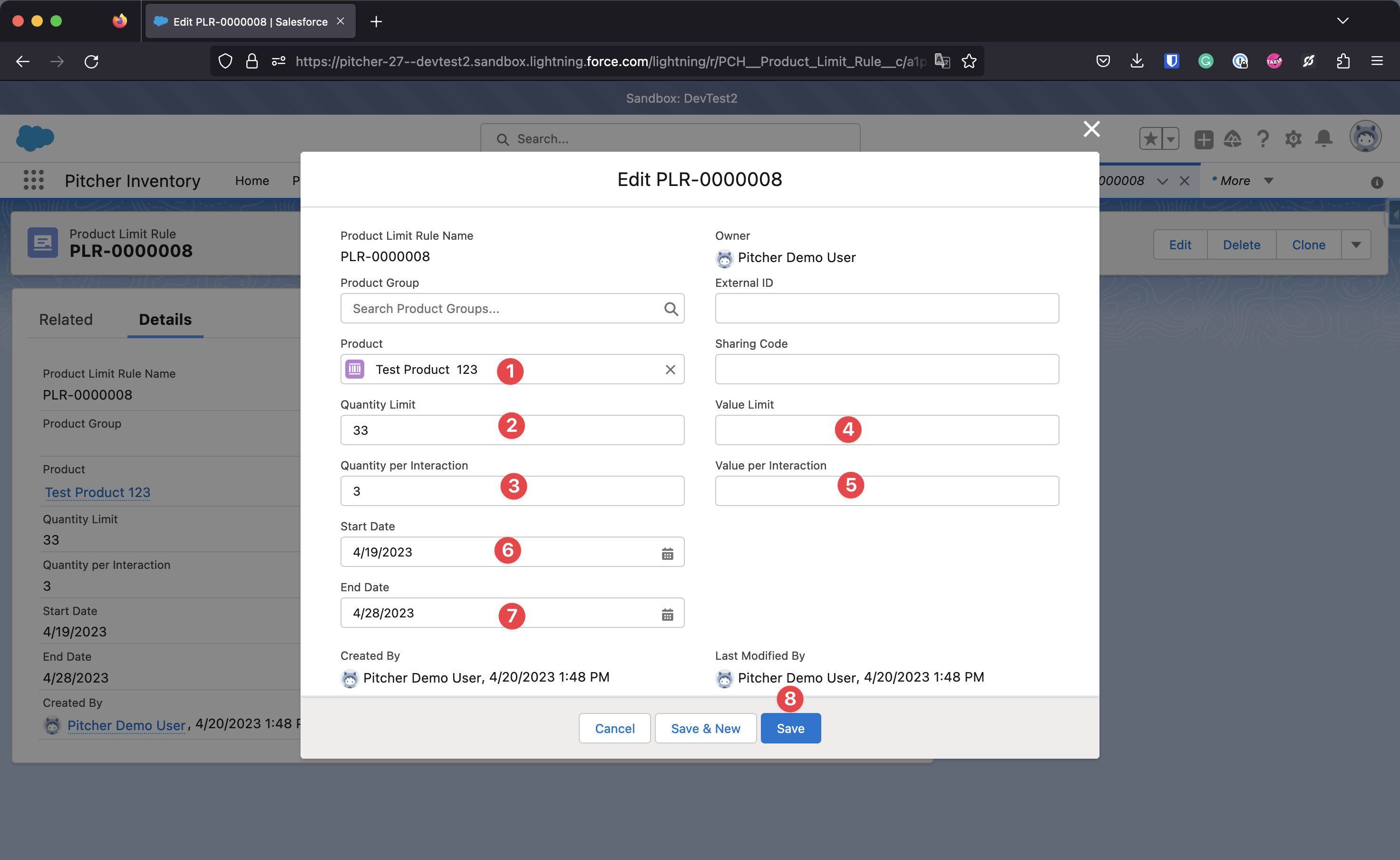Open the user avatar profile menu
The width and height of the screenshot is (1400, 860).
(1366, 137)
